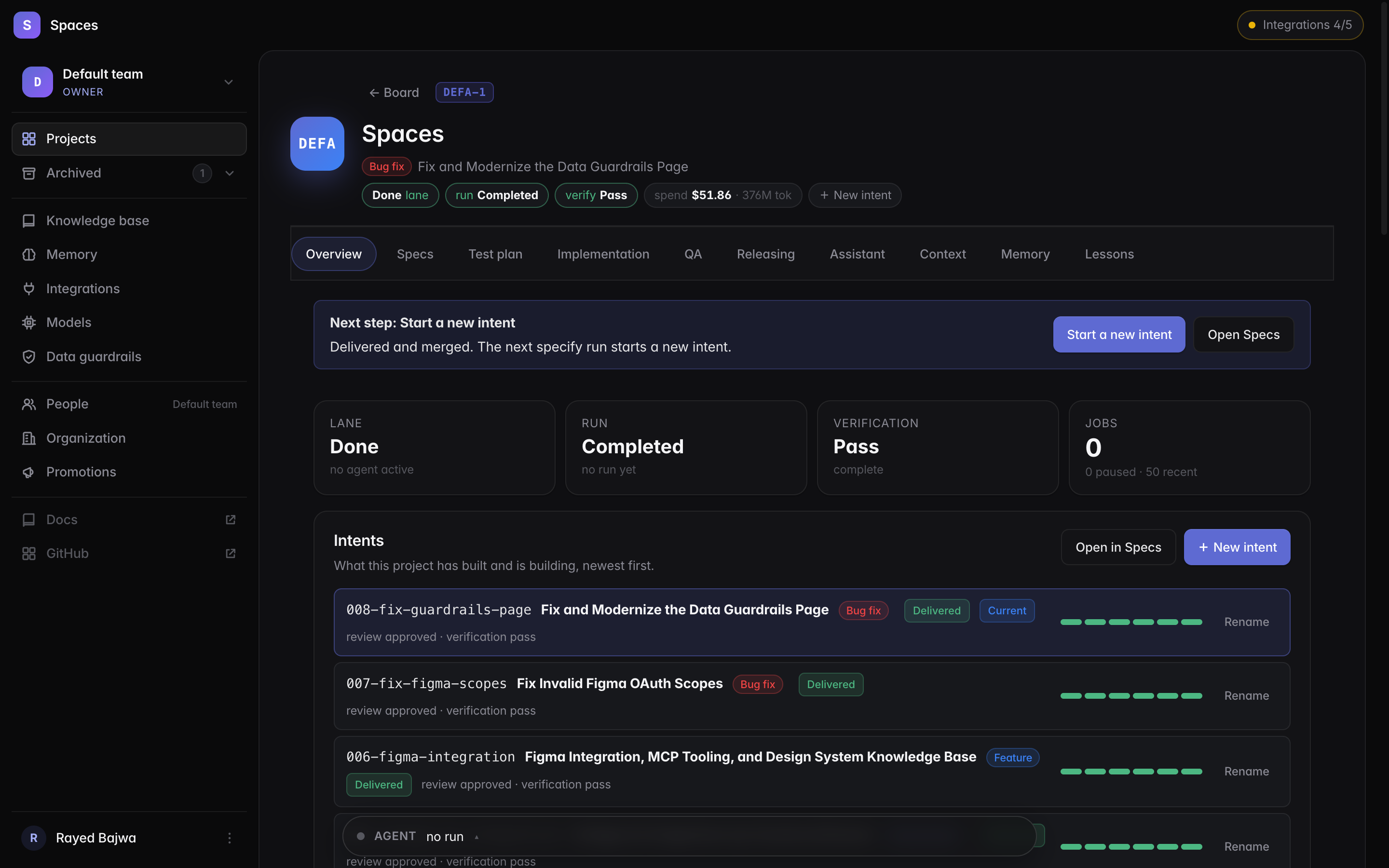Click the Spaces logo icon

pos(27,25)
